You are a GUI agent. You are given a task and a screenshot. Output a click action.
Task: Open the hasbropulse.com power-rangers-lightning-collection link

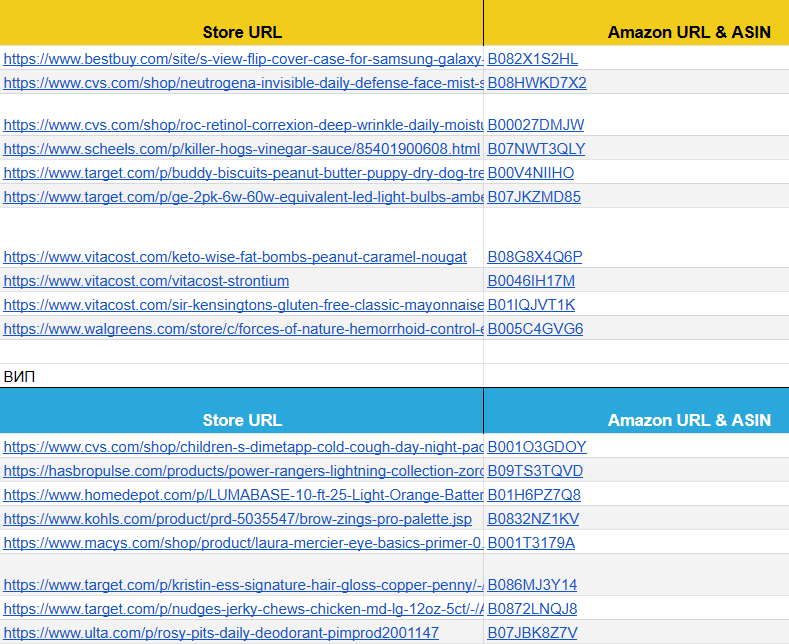click(x=243, y=471)
